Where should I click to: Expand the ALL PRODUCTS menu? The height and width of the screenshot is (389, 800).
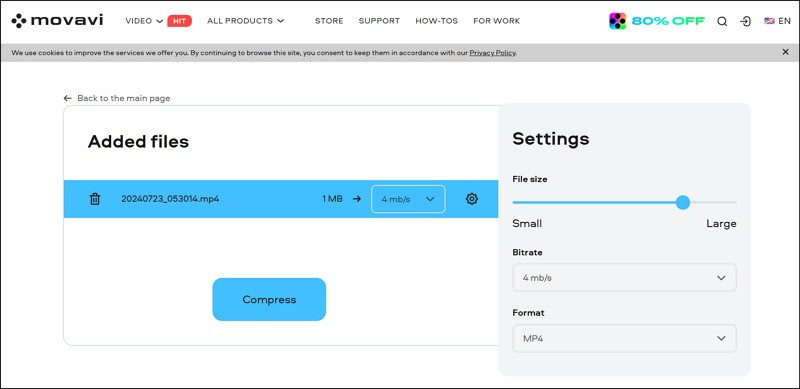coord(245,21)
